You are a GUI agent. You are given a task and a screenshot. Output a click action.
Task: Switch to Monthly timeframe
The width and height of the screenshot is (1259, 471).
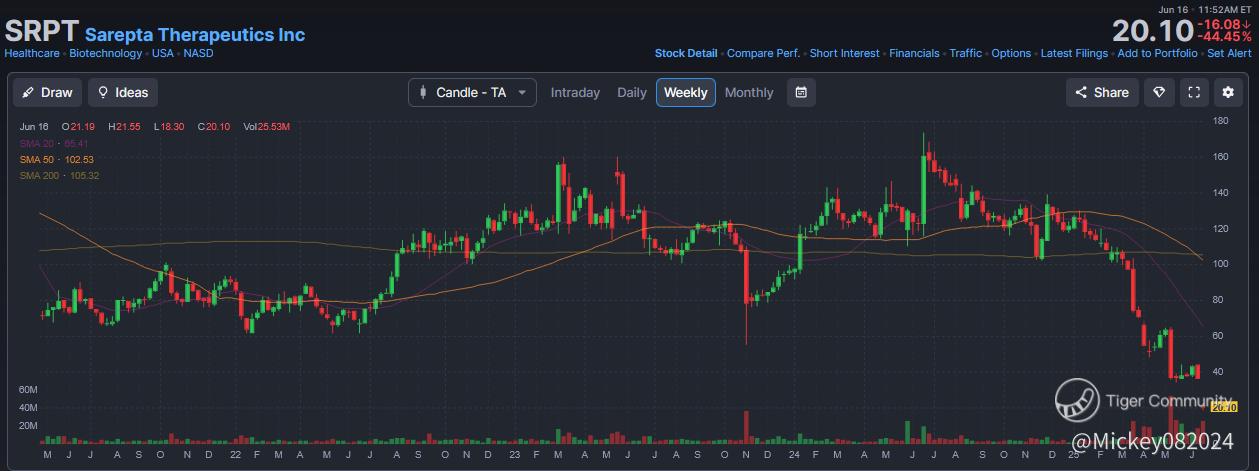tap(749, 92)
